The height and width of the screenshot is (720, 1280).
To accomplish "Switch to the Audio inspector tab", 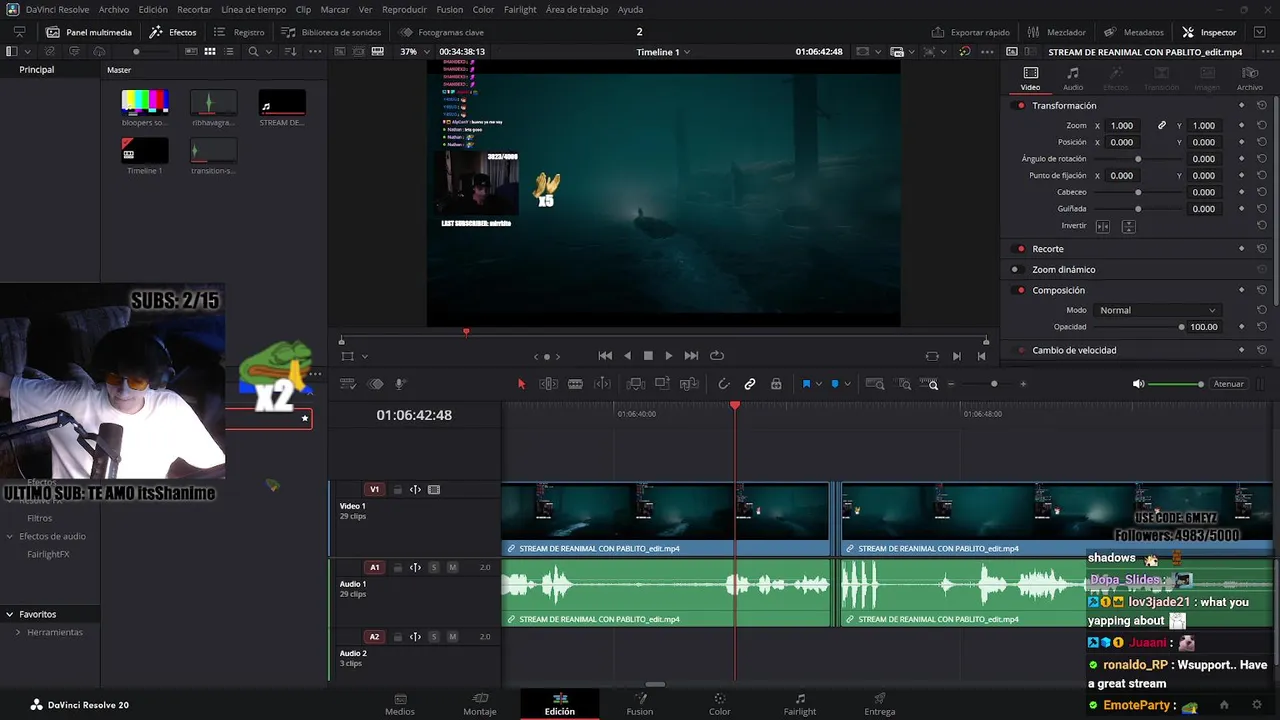I will [x=1073, y=79].
